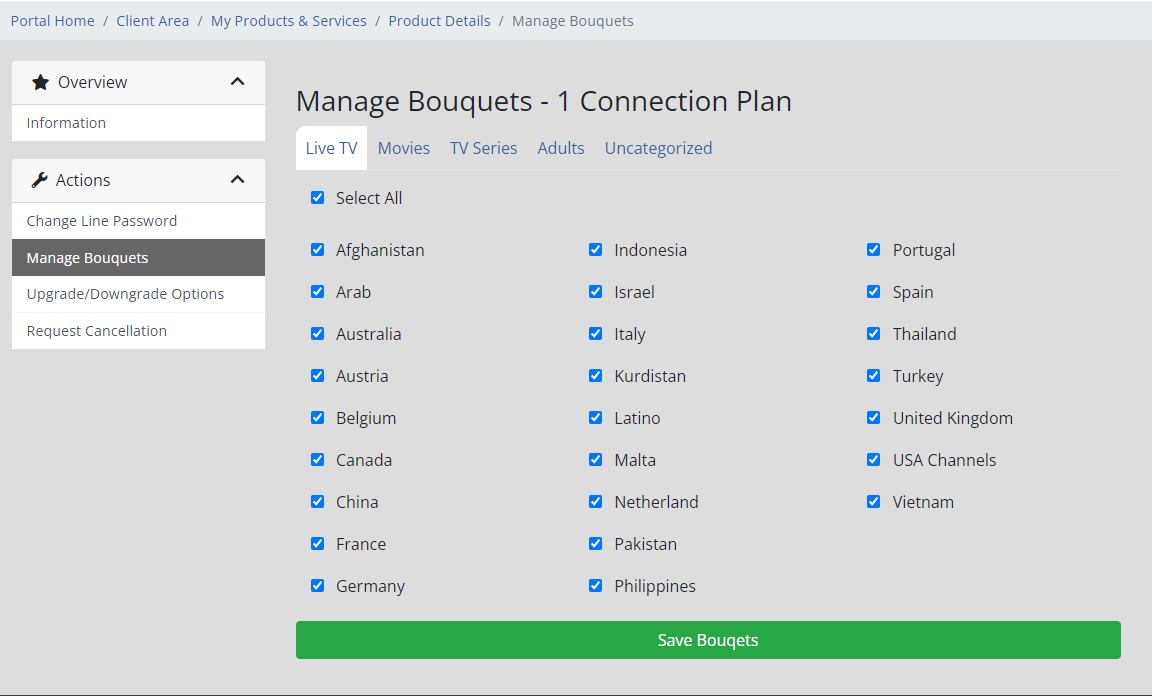
Task: Open the Uncategorized tab
Action: 658,148
